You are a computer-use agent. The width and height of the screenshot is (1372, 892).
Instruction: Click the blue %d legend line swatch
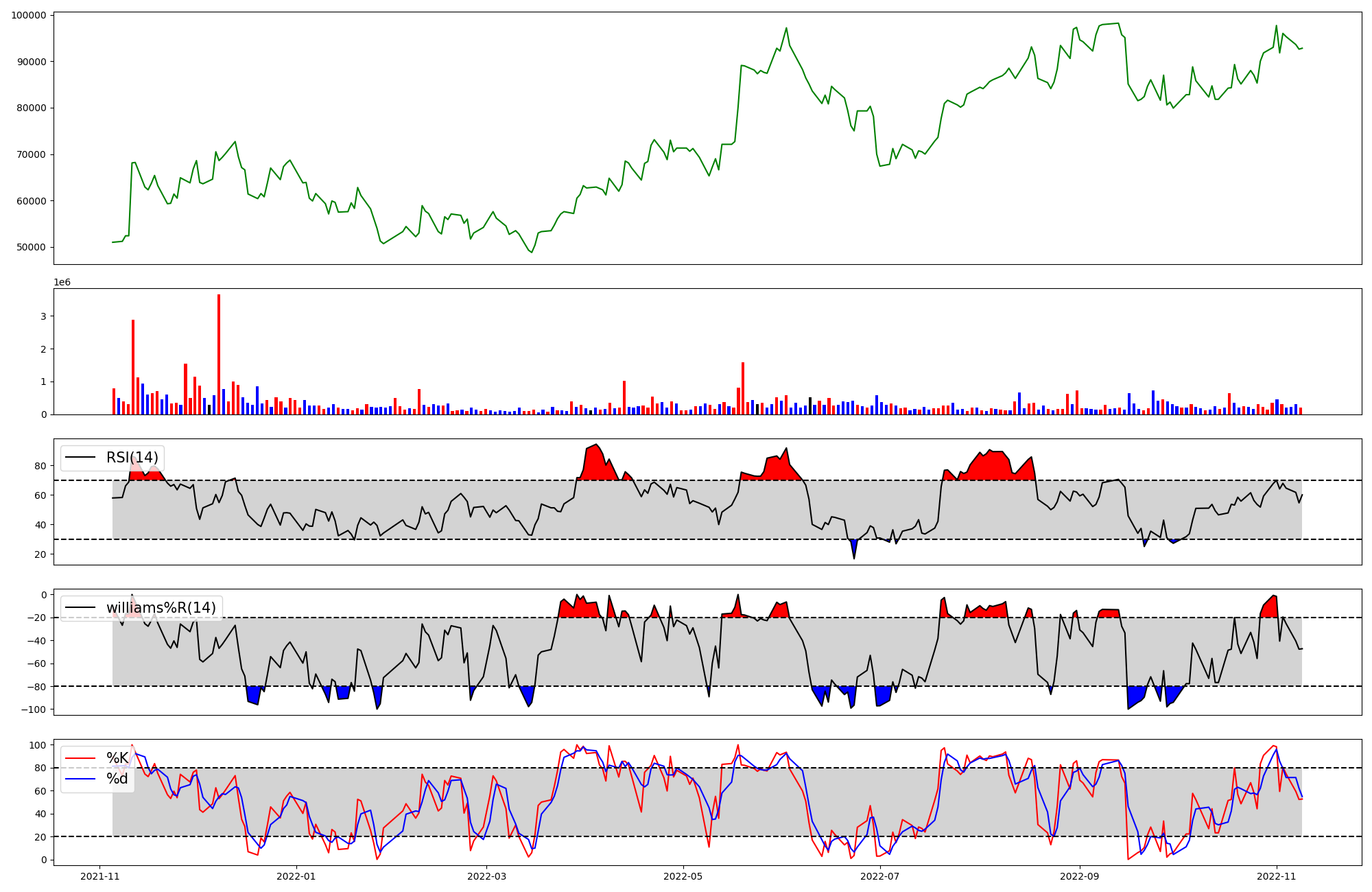tap(80, 779)
